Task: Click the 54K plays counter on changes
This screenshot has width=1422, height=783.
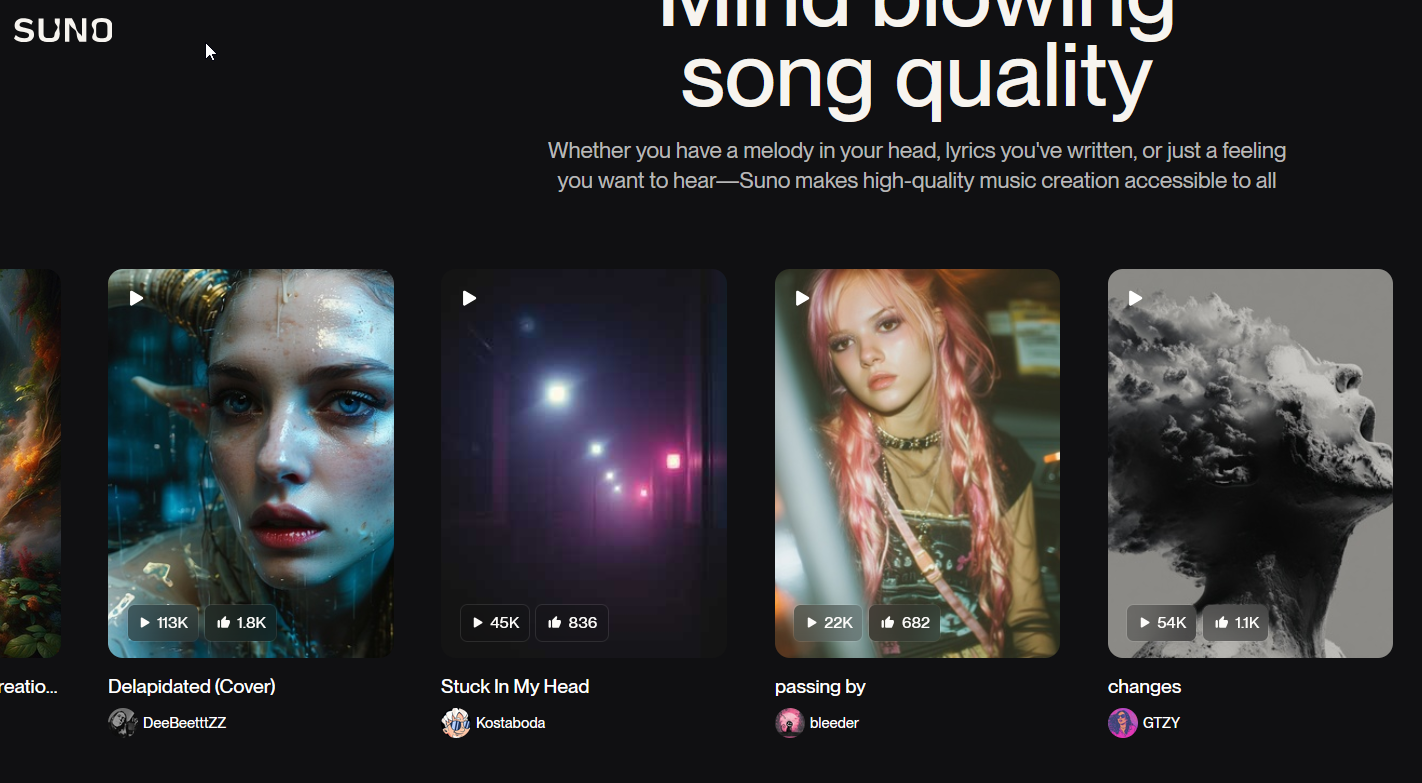Action: click(x=1162, y=623)
